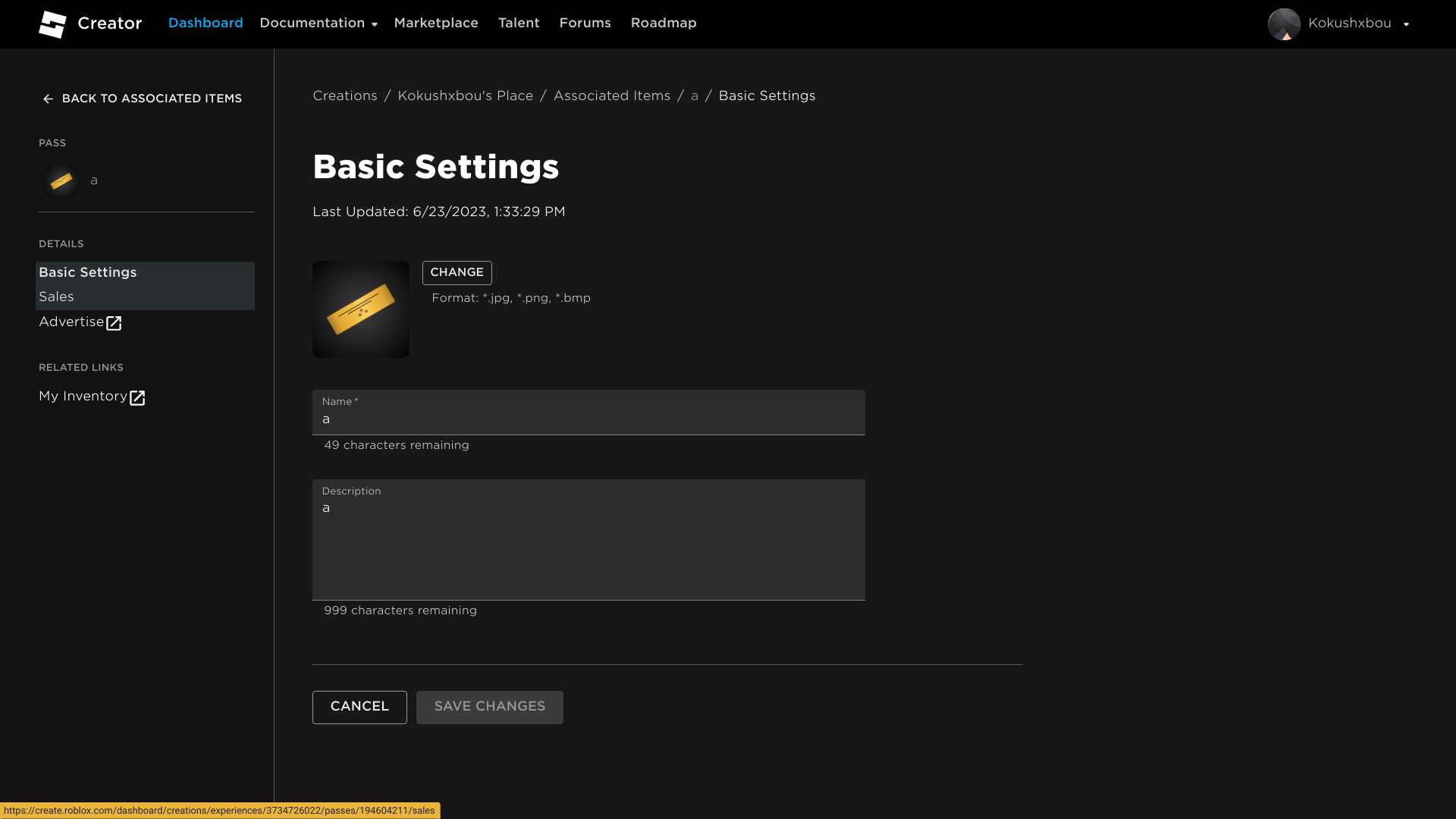Click the Last Updated timestamp text
The image size is (1456, 819).
click(439, 212)
